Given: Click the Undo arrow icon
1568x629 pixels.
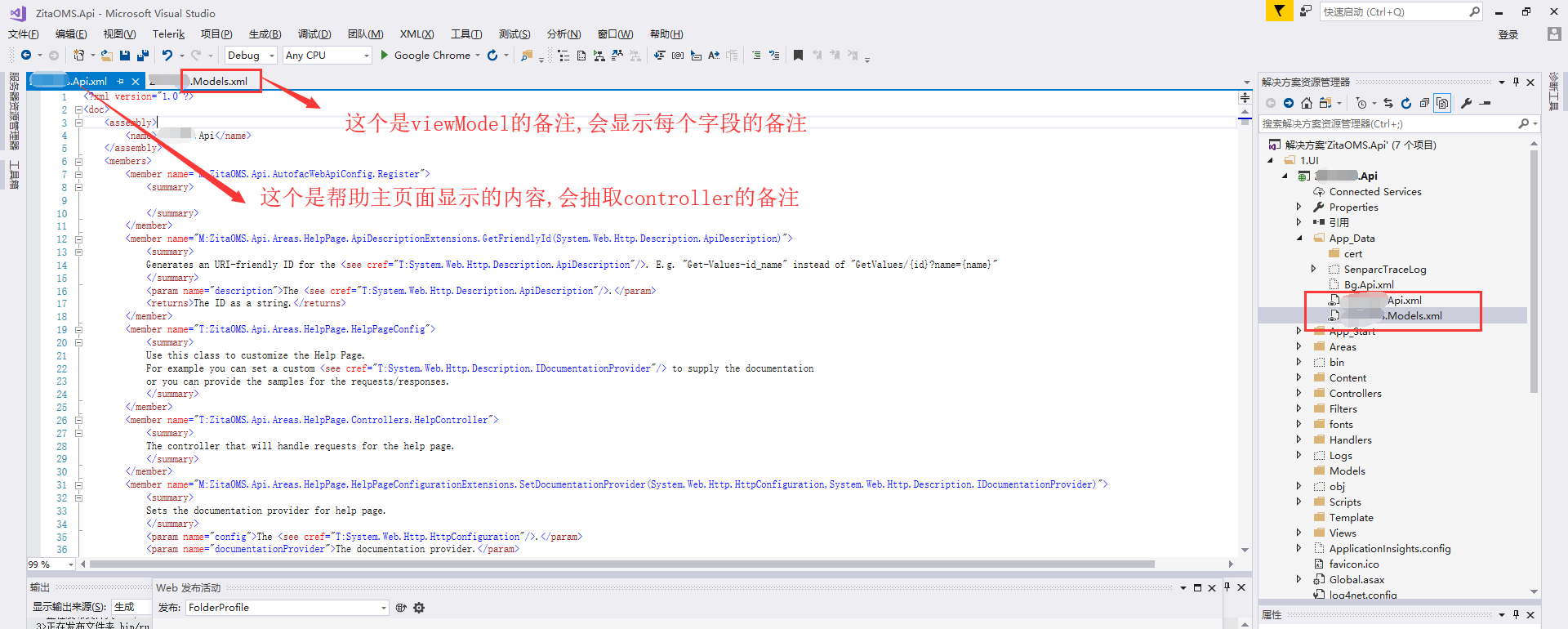Looking at the screenshot, I should 167,55.
